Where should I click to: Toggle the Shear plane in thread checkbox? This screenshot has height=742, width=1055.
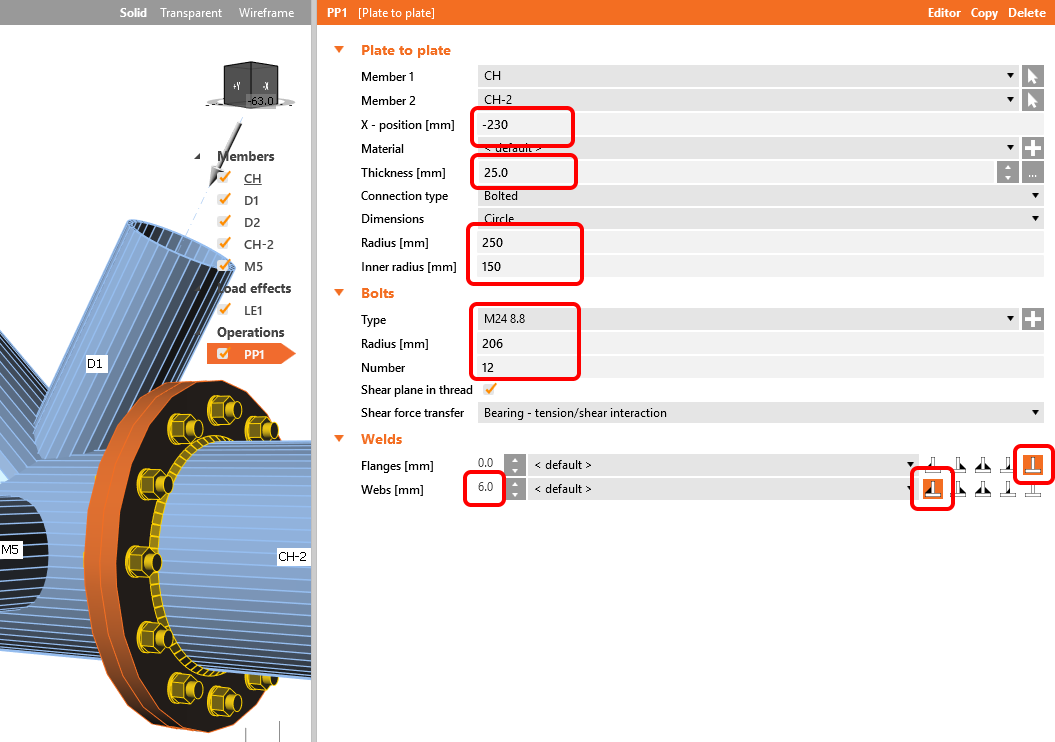point(489,389)
